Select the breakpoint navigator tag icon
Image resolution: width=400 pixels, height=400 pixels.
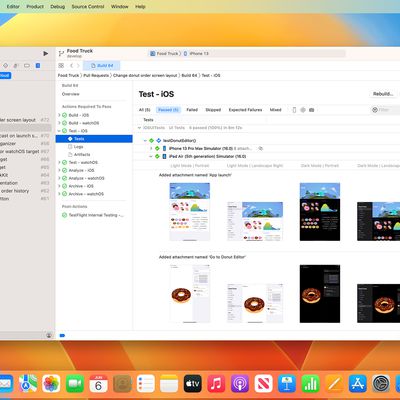(x=27, y=66)
